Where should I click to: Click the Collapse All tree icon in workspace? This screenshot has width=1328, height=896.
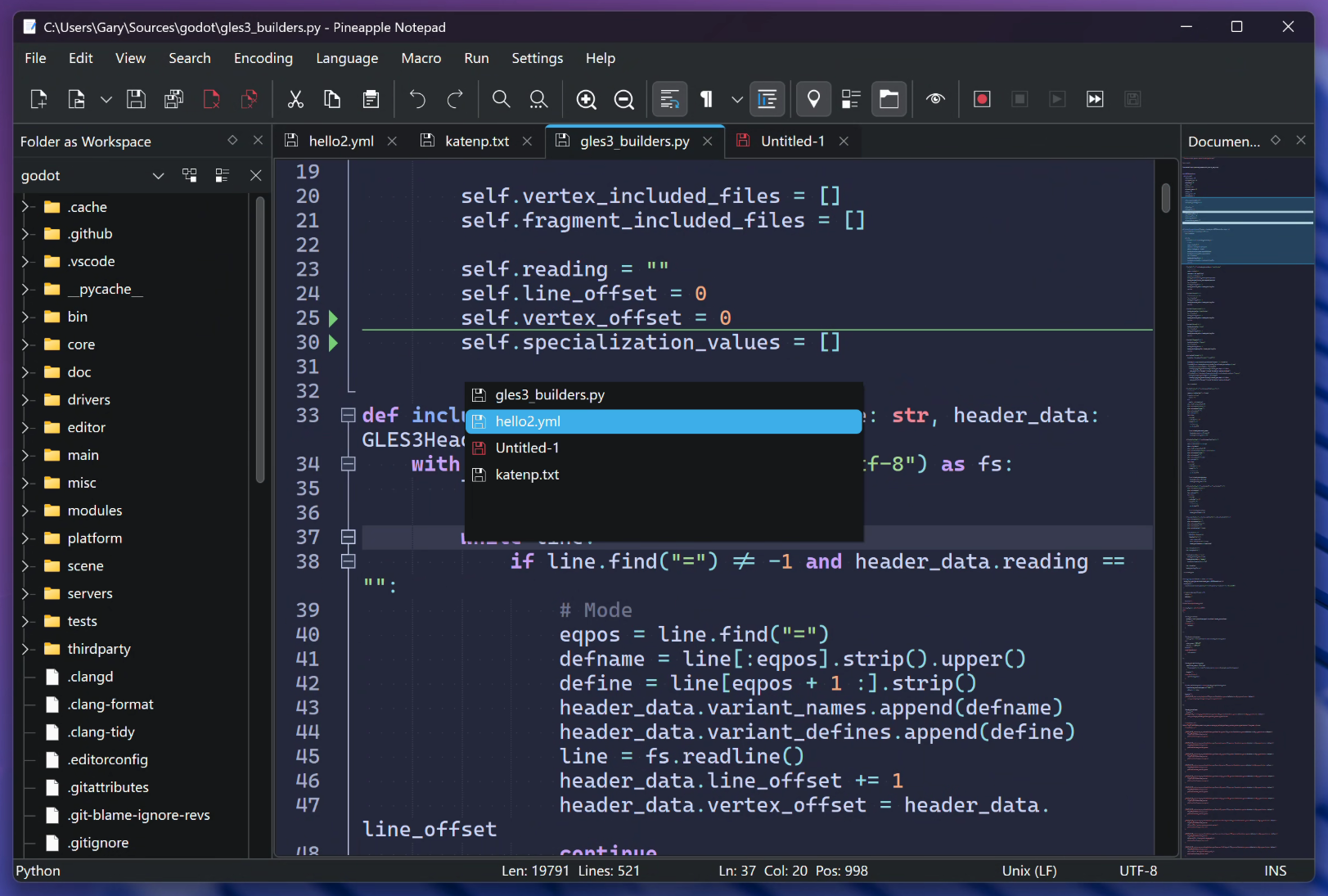(x=222, y=175)
